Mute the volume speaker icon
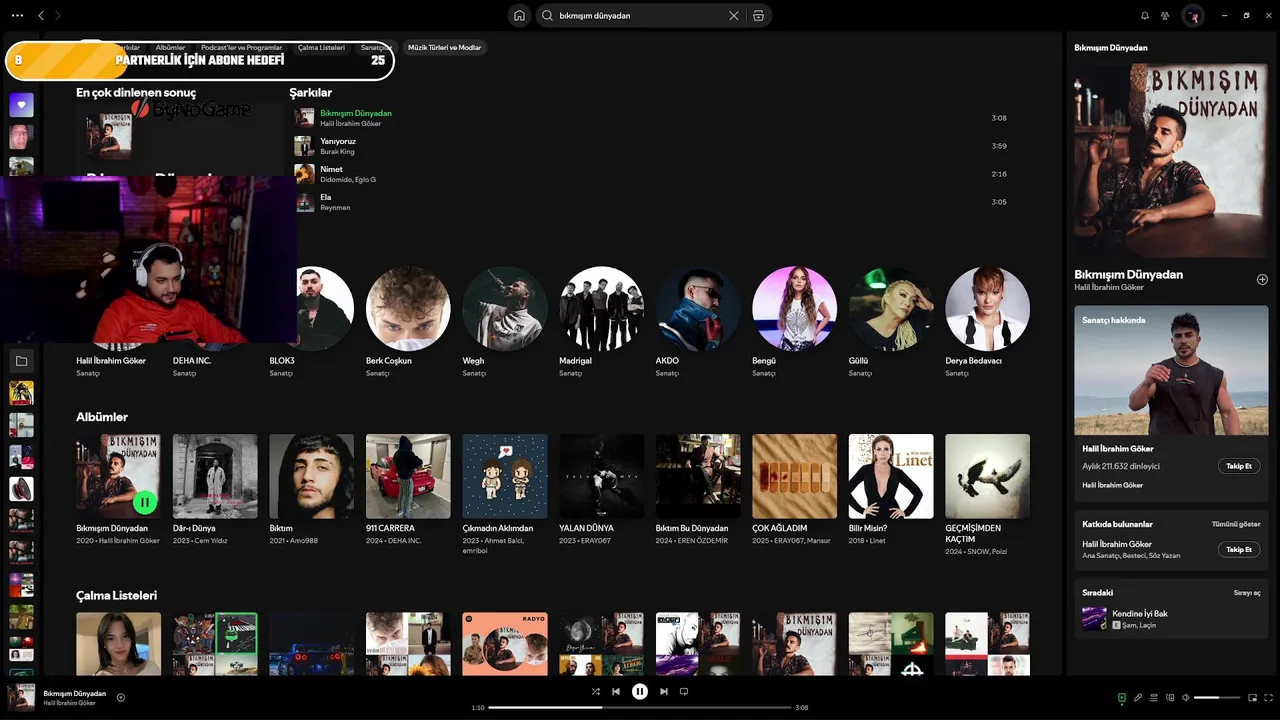 (x=1185, y=698)
